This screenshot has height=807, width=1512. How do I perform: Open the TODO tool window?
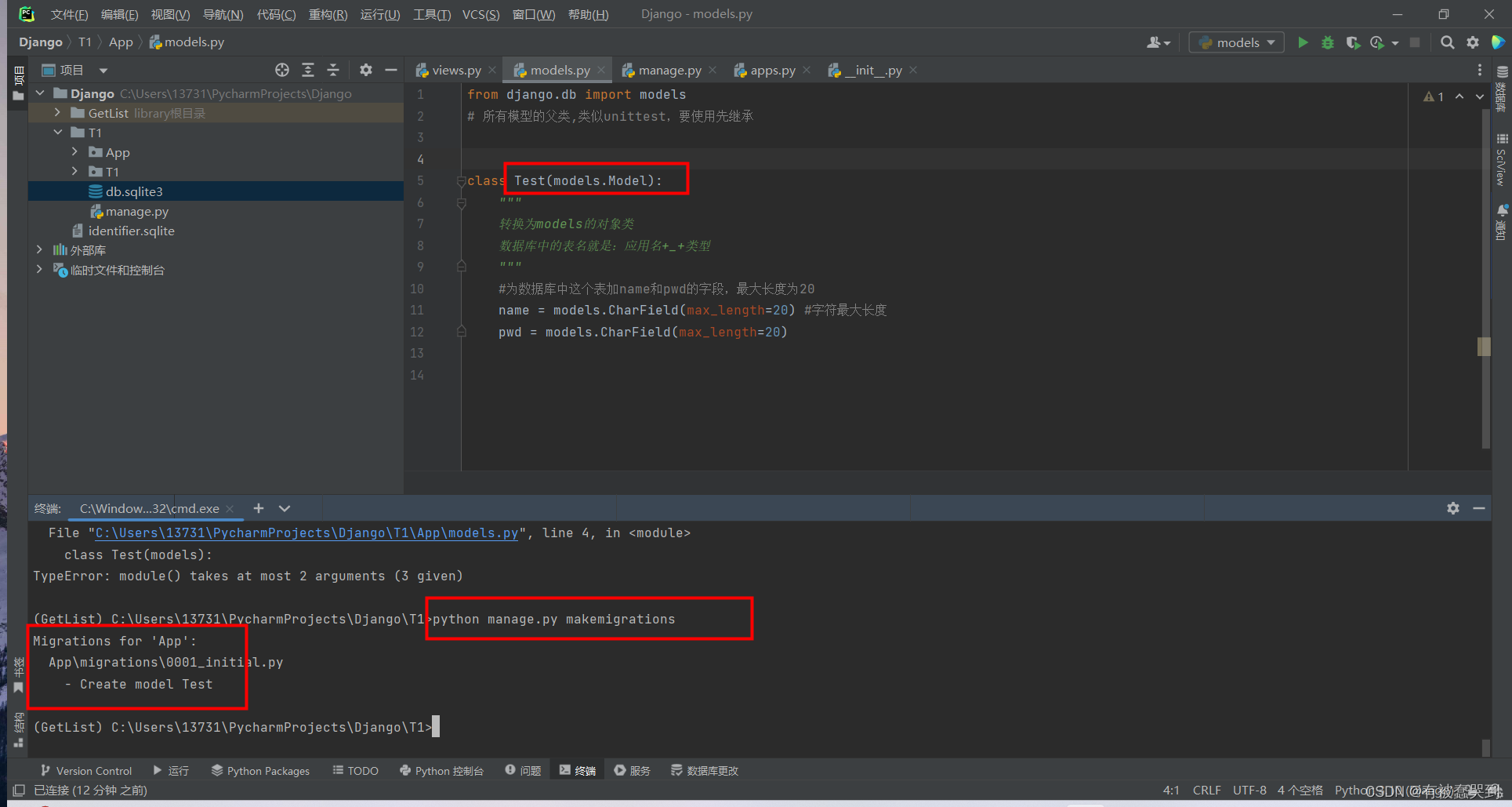pos(355,771)
